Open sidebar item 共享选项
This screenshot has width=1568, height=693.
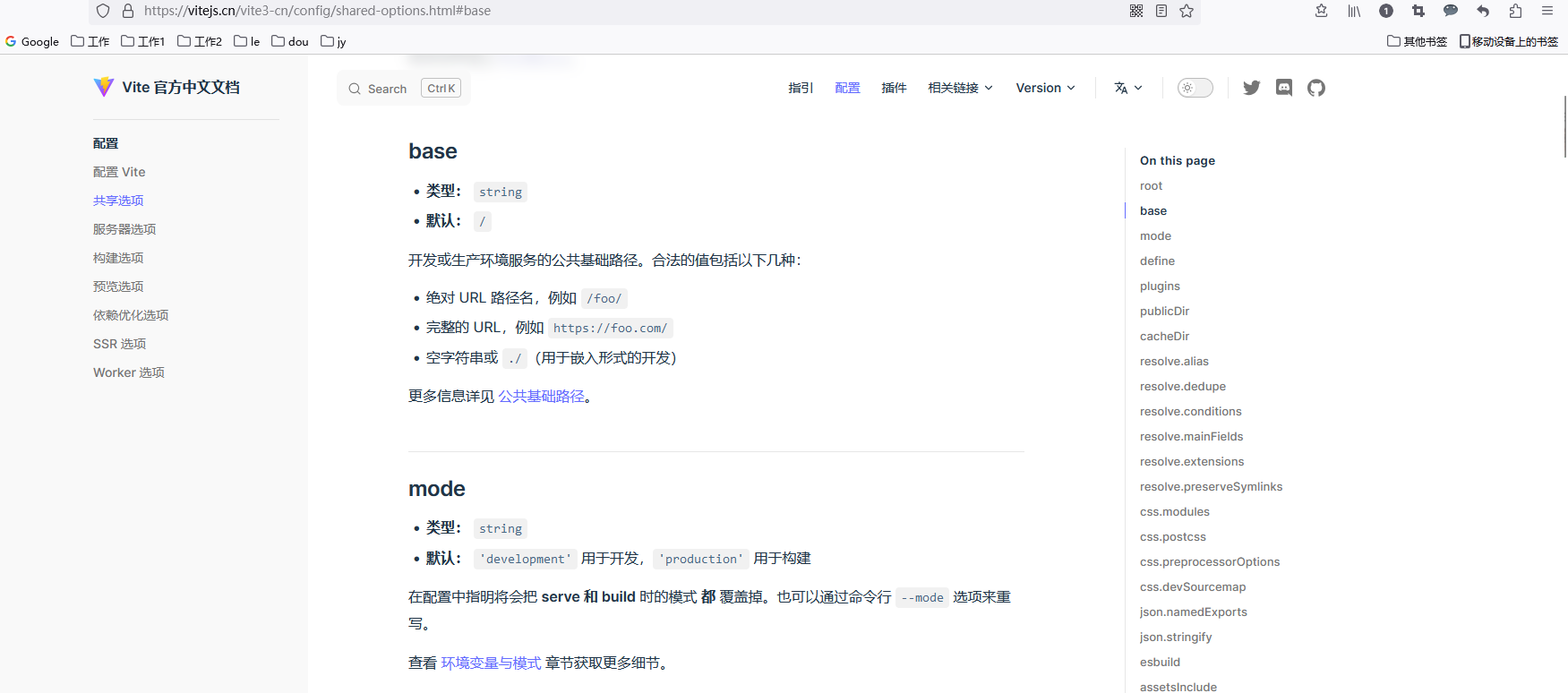(x=118, y=201)
